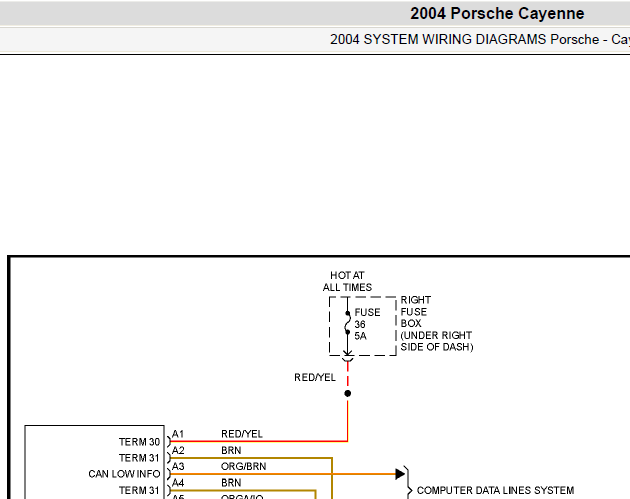Click connector pin label 'A3'
The image size is (630, 499).
pyautogui.click(x=178, y=466)
